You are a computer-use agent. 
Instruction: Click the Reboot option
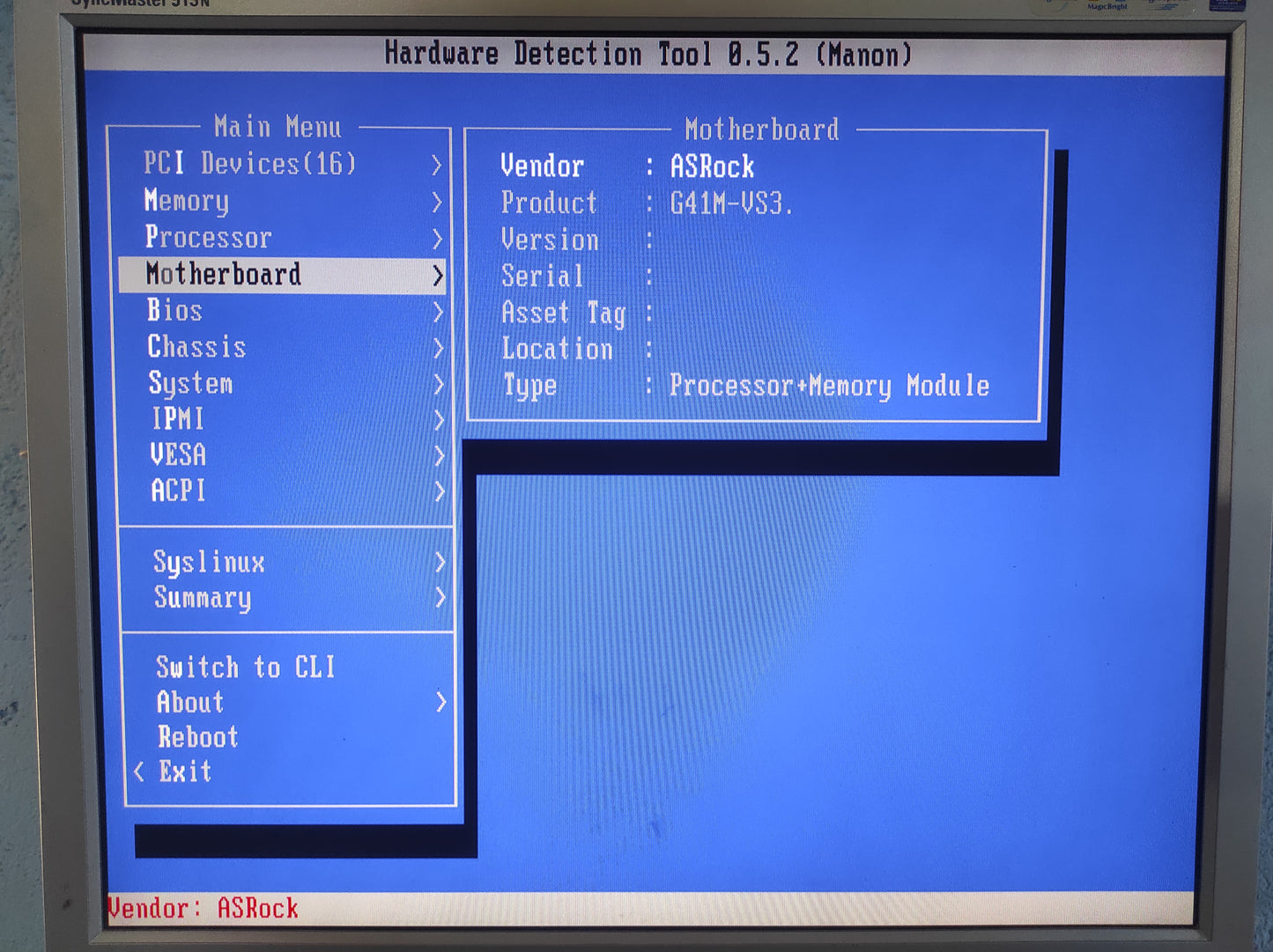click(197, 737)
